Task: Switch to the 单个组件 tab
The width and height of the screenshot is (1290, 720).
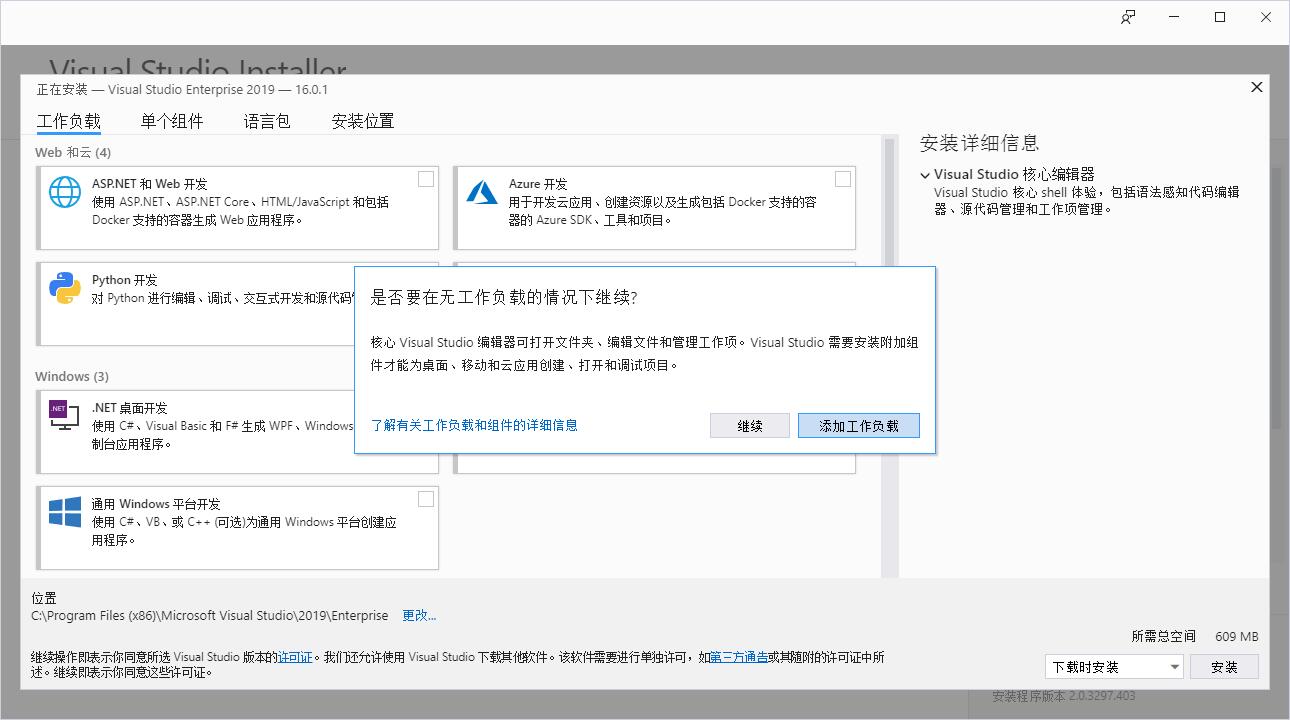Action: [x=172, y=122]
